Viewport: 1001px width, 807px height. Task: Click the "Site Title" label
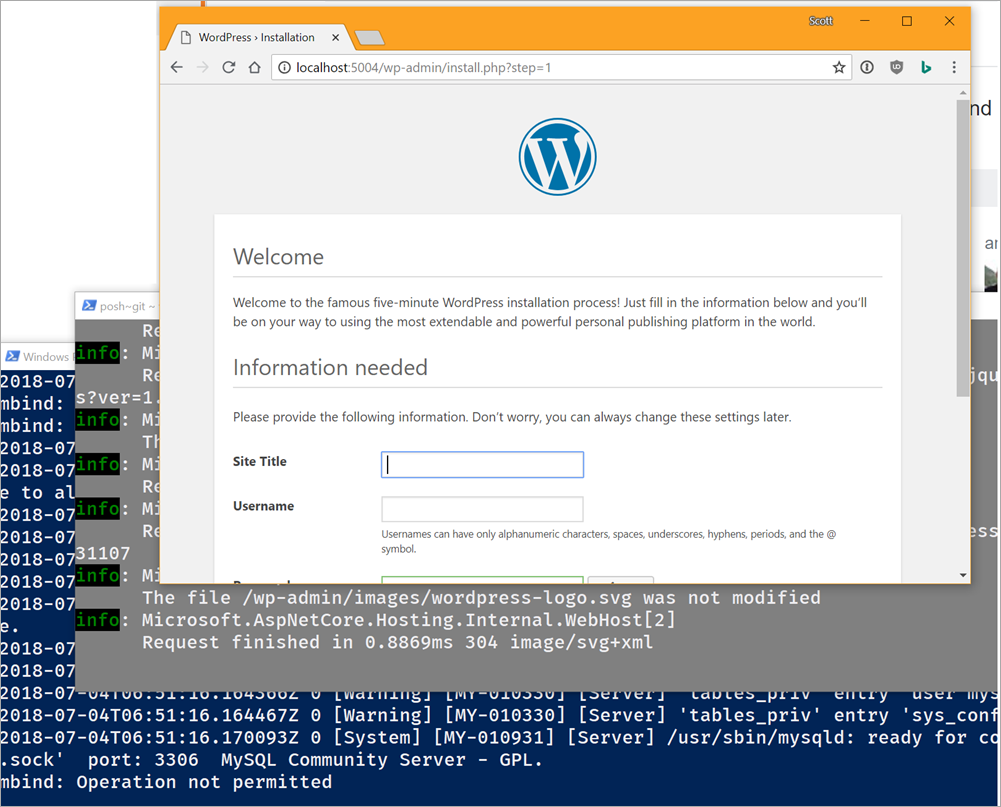tap(260, 461)
